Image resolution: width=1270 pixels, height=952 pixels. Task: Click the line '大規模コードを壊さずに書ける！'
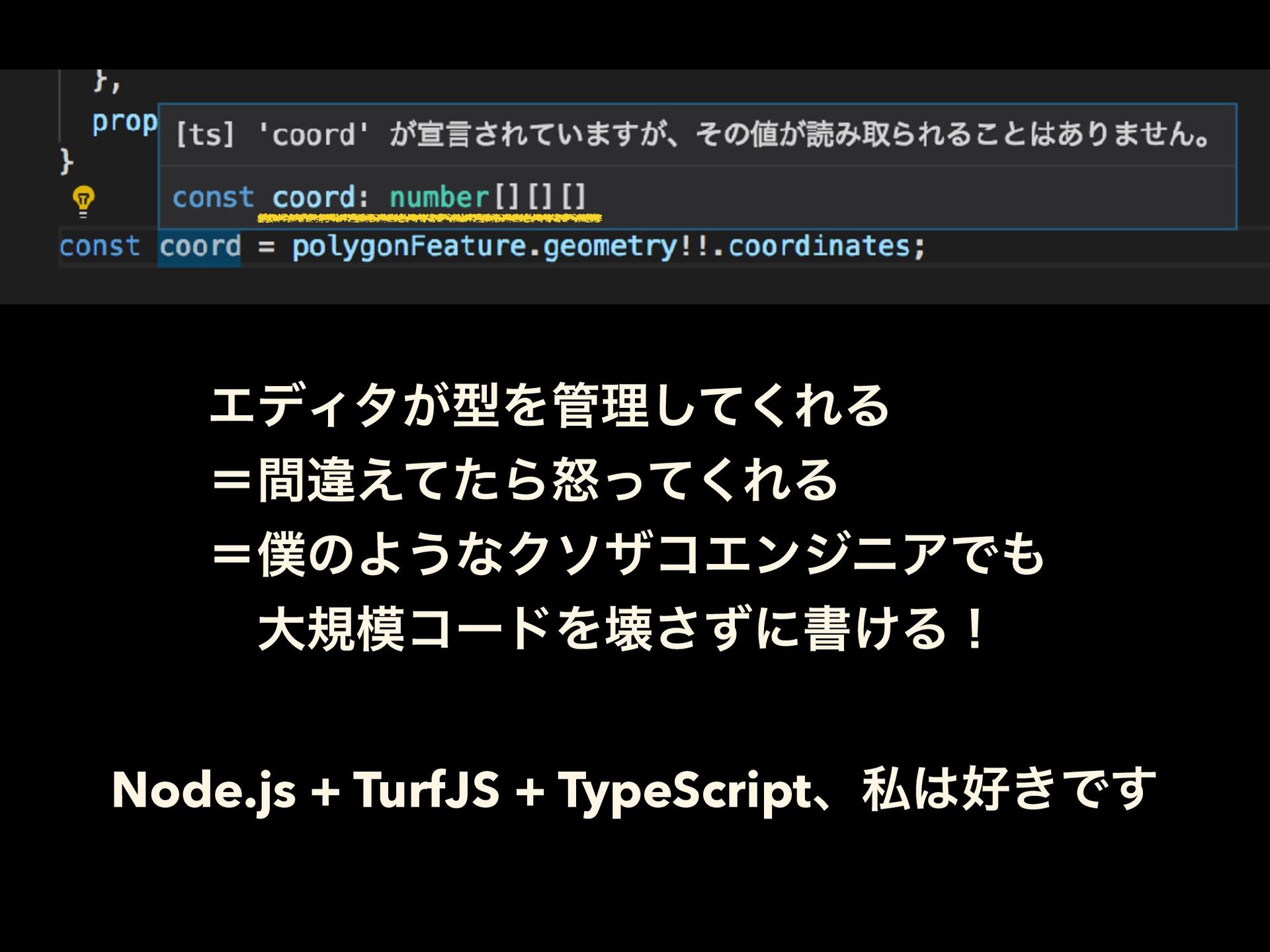point(622,629)
